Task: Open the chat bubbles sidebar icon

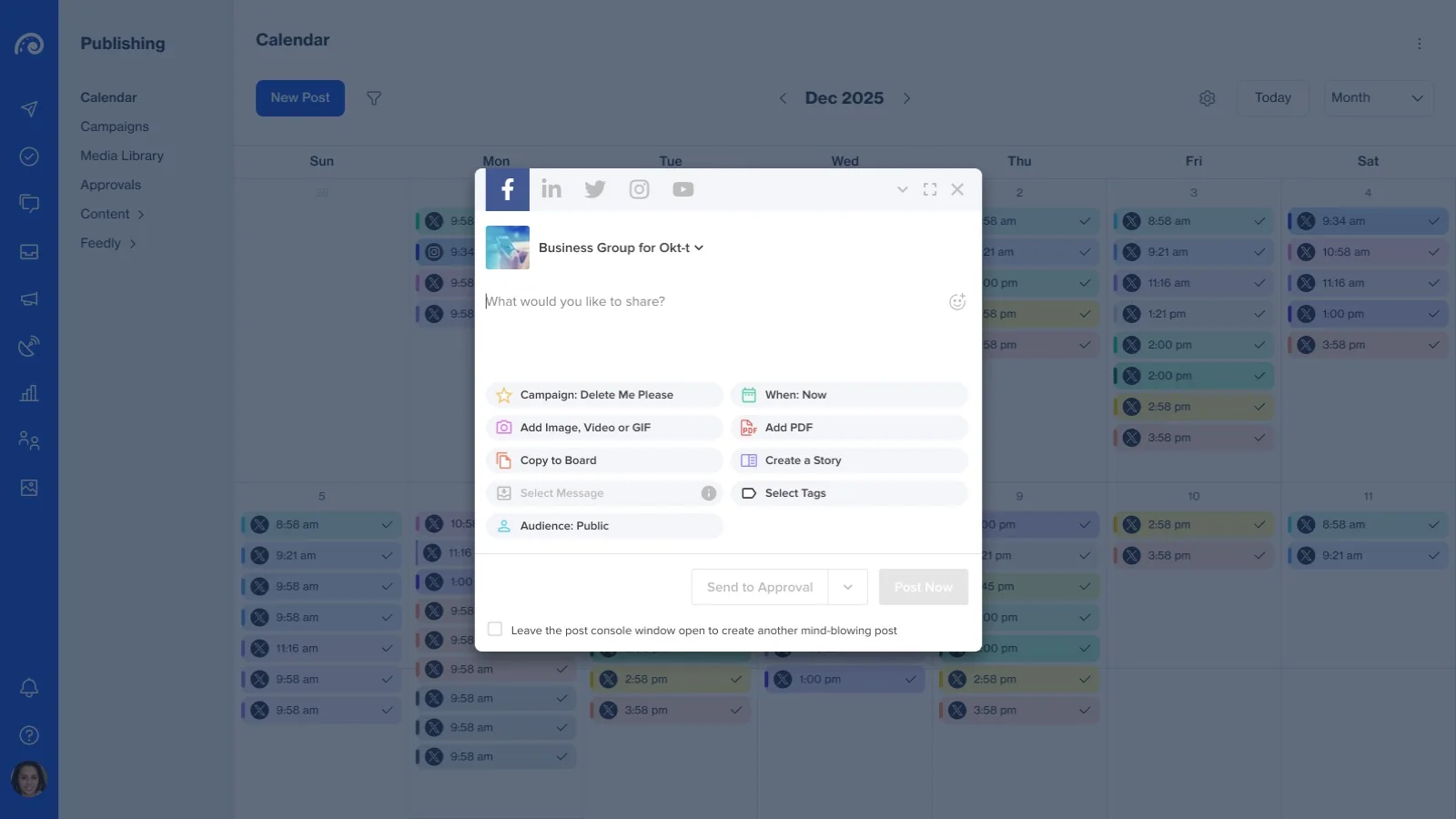Action: click(29, 204)
